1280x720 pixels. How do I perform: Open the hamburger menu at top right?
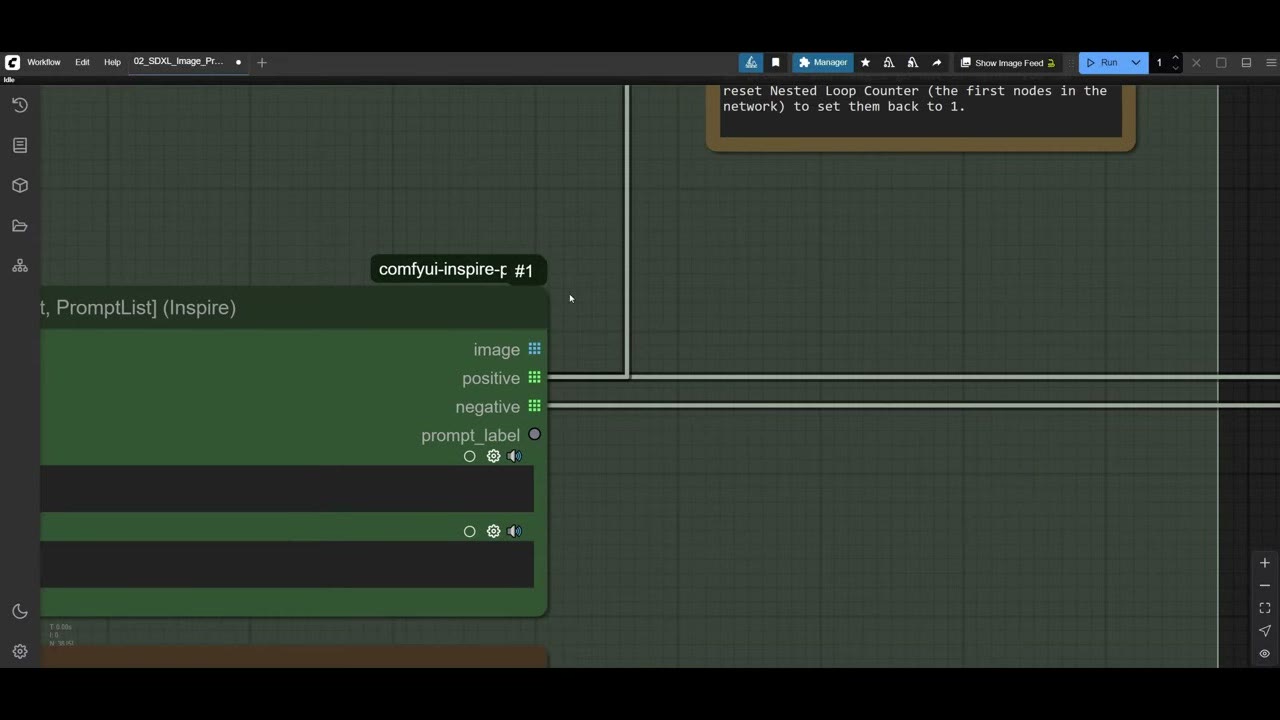(x=1271, y=63)
